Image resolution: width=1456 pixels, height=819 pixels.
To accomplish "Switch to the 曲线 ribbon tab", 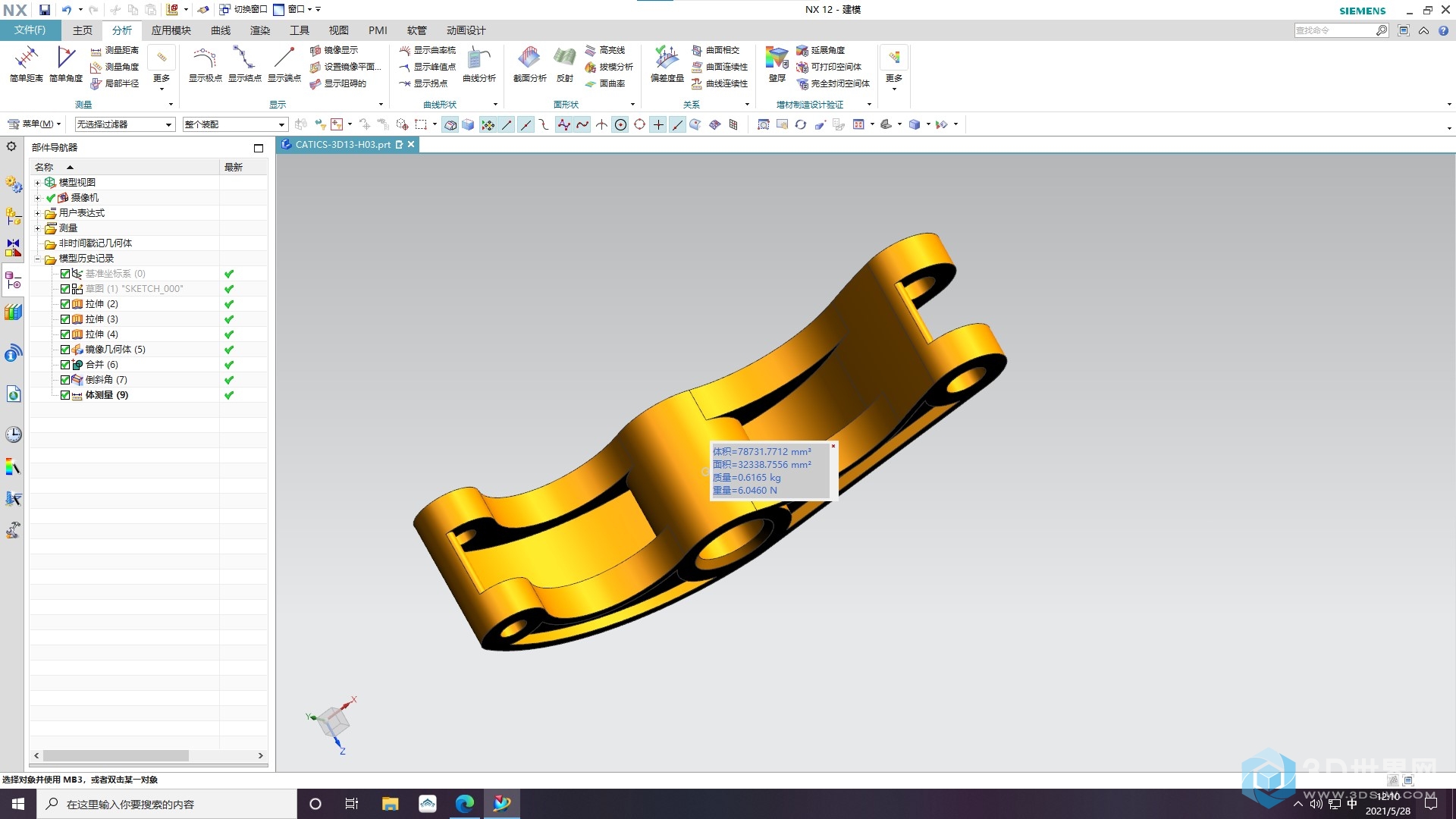I will 221,30.
